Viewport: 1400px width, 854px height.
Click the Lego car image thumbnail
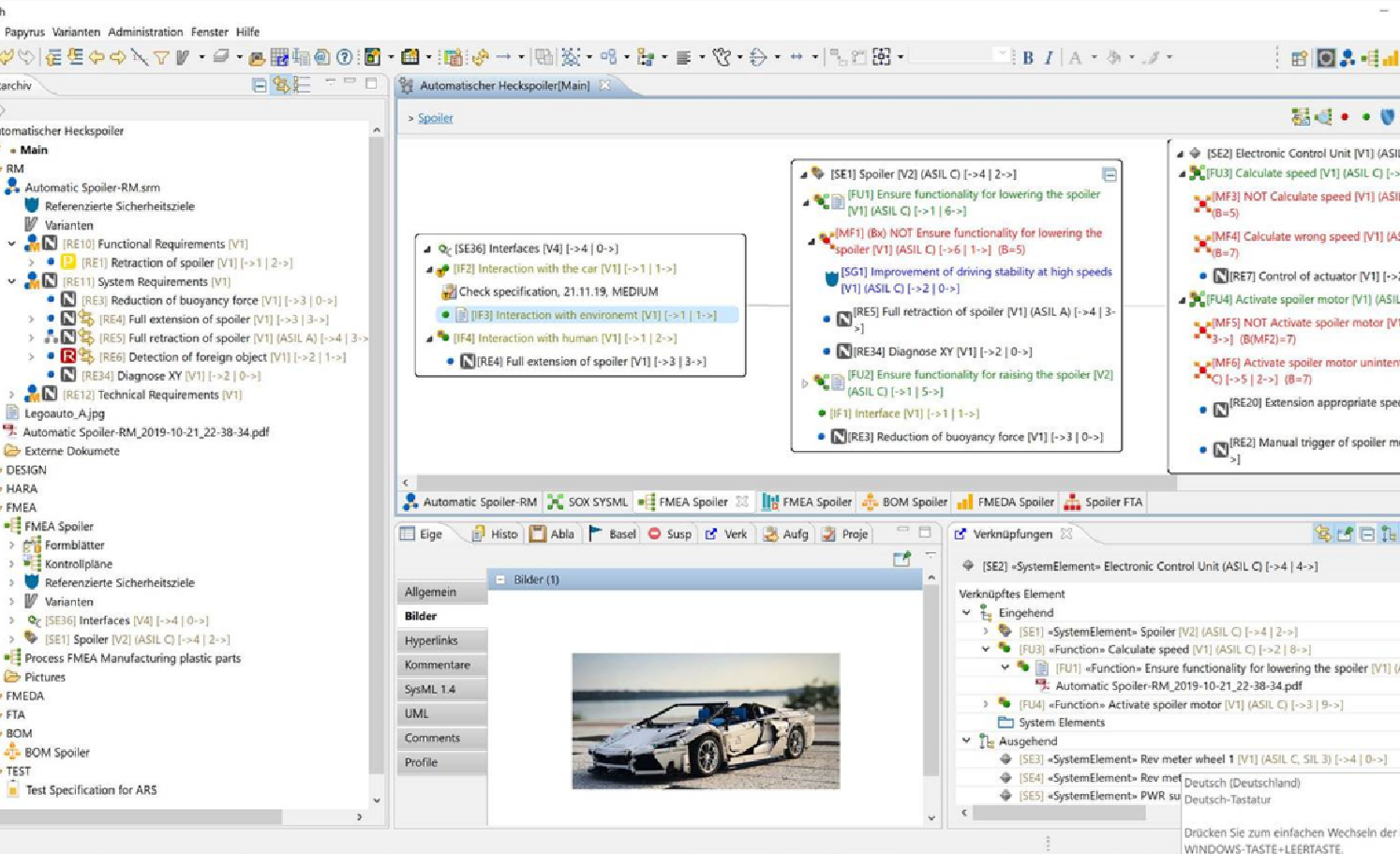706,721
